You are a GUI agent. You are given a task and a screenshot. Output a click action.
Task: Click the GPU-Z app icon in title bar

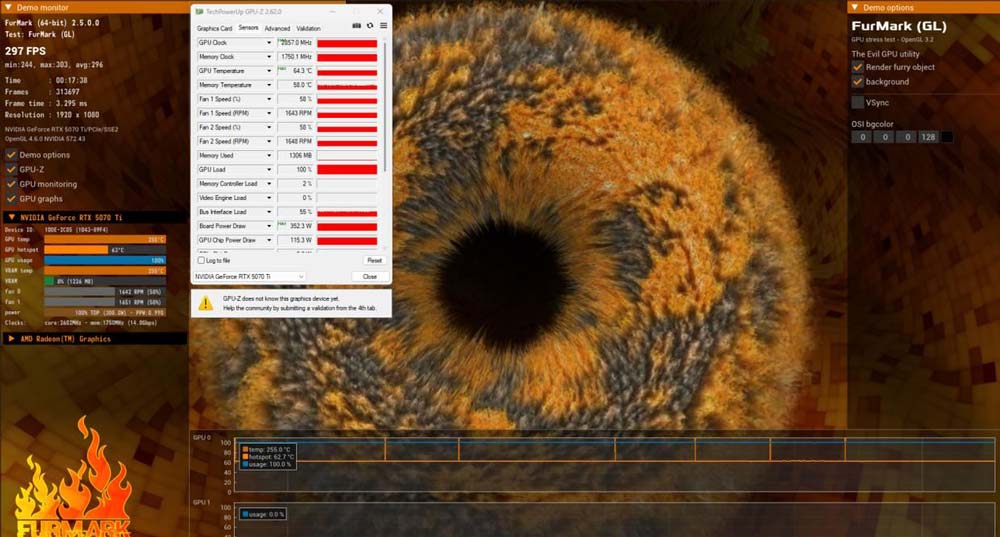point(198,10)
